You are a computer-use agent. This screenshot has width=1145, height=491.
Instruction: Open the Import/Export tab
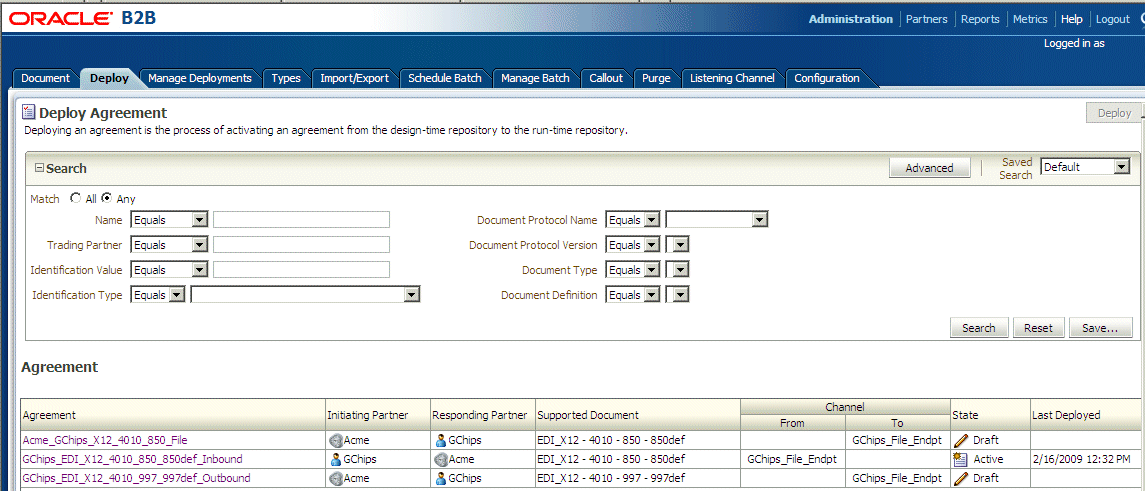tap(355, 78)
